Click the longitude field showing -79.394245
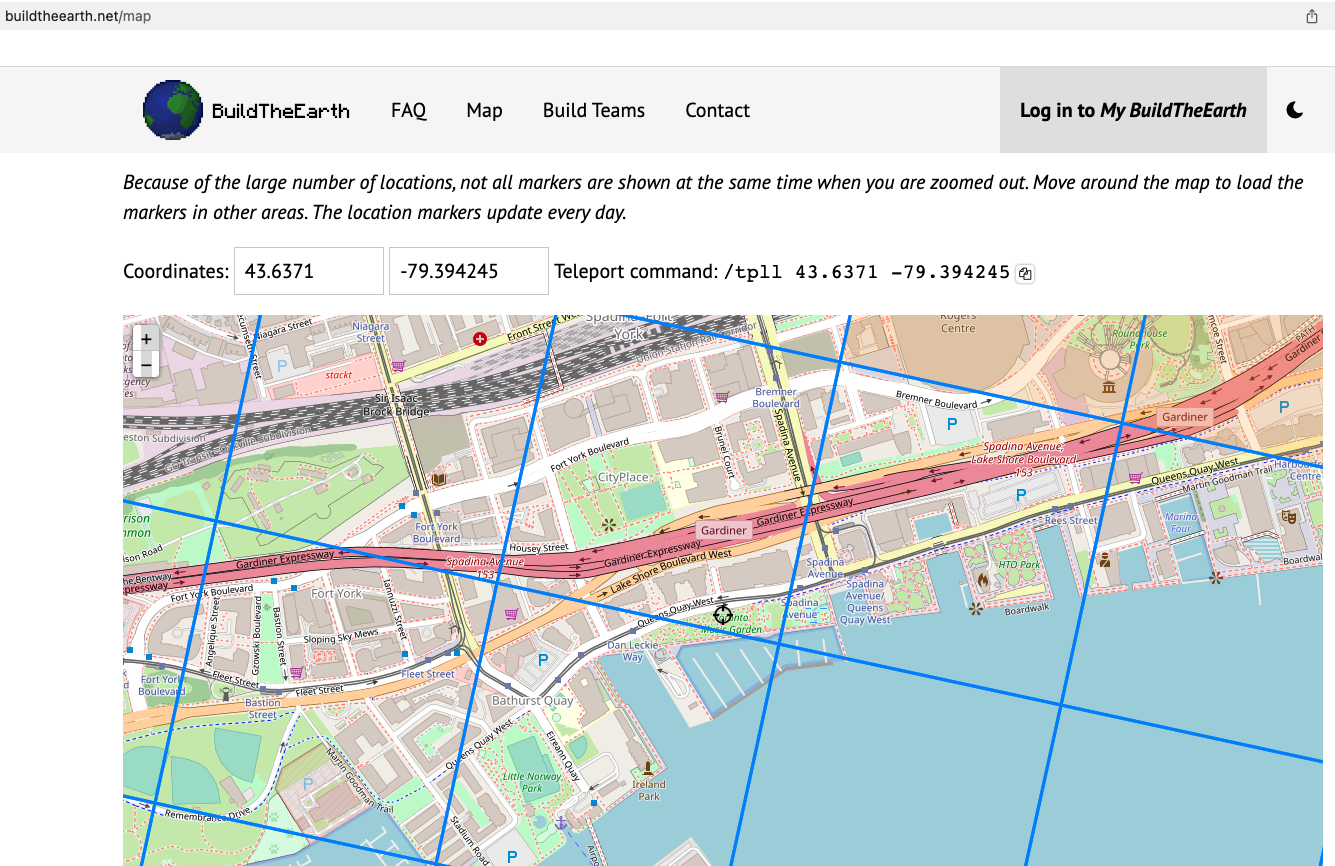 click(x=468, y=271)
